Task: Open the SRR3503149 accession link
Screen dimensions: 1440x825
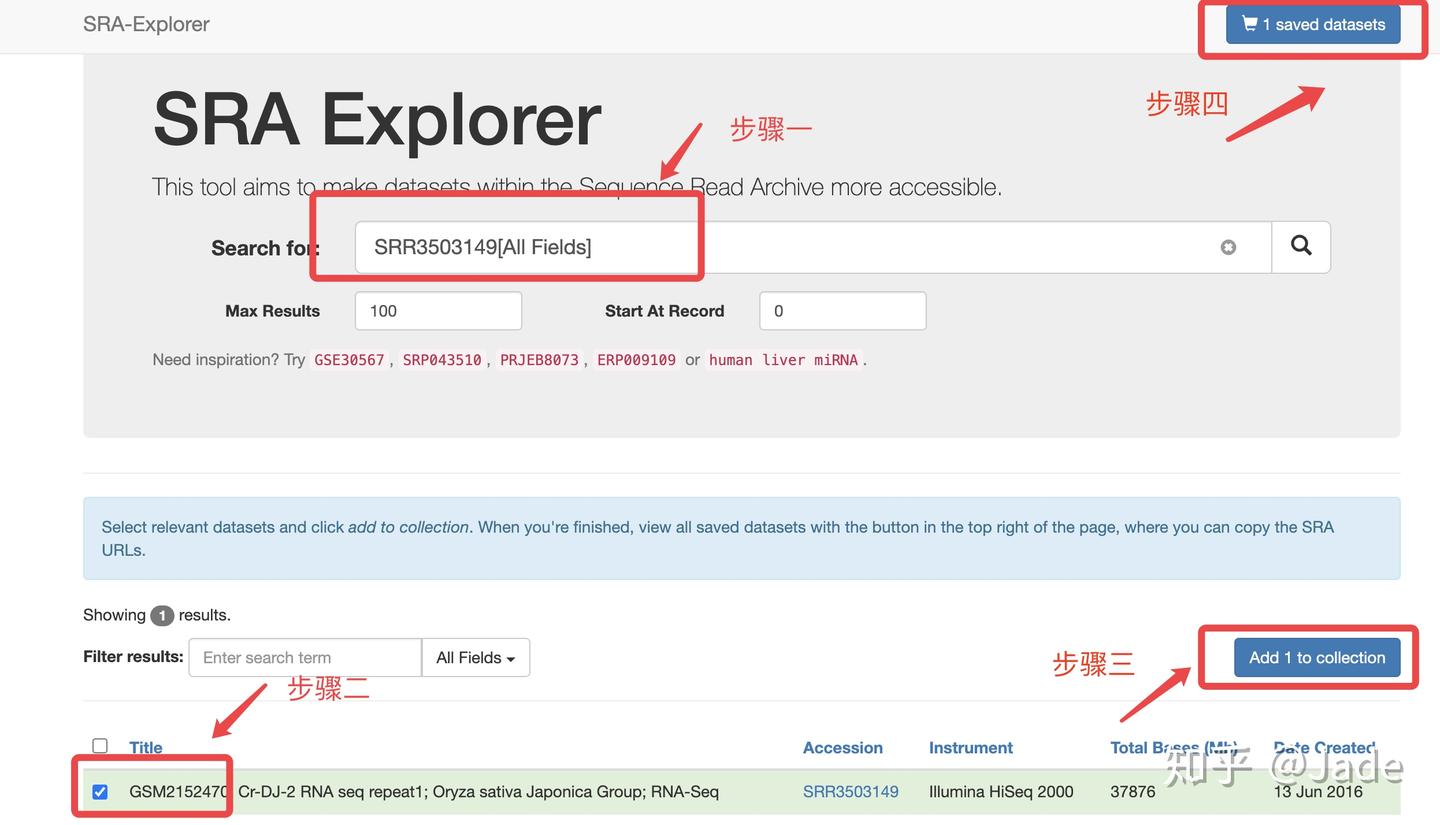Action: click(850, 790)
